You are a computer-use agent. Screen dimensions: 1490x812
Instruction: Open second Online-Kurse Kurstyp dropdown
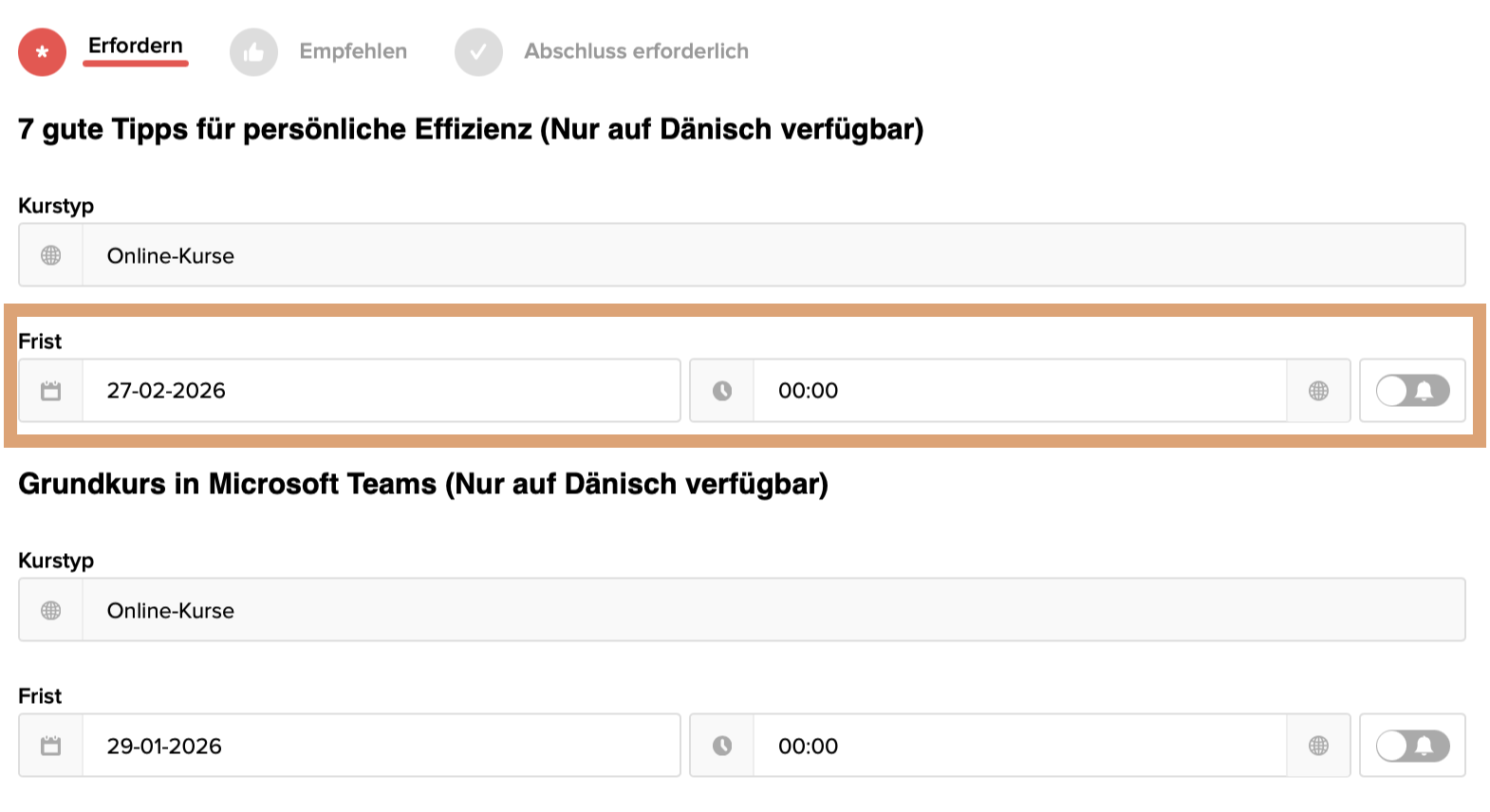[x=773, y=610]
